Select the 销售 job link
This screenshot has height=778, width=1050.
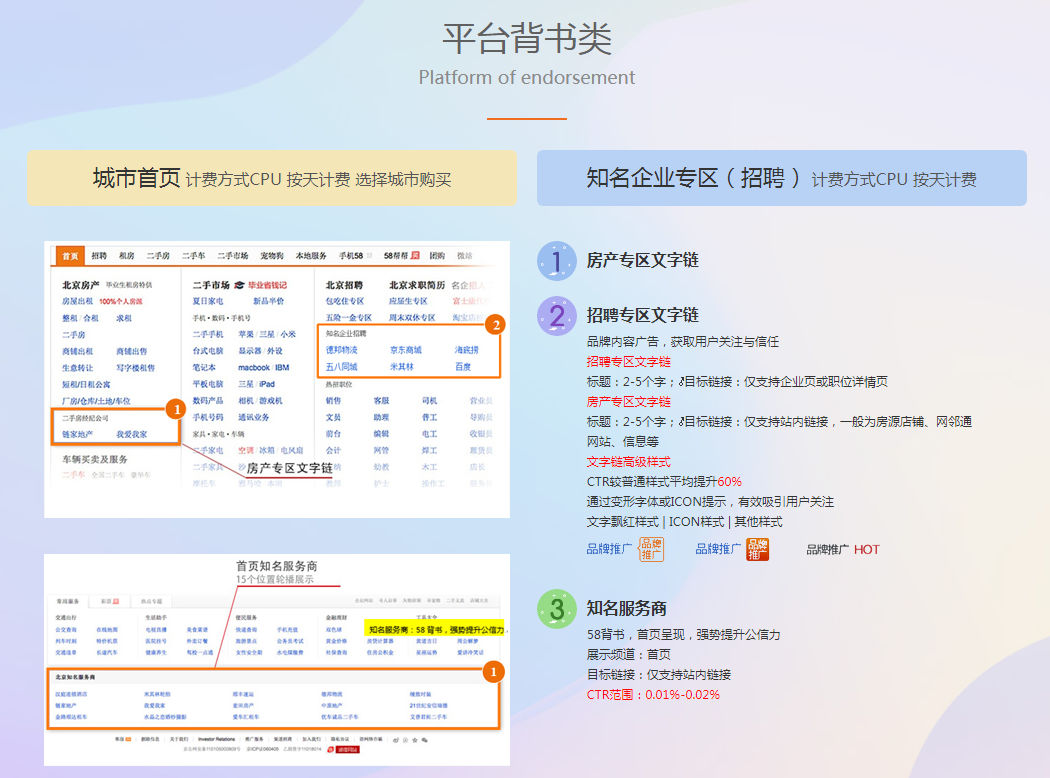333,400
